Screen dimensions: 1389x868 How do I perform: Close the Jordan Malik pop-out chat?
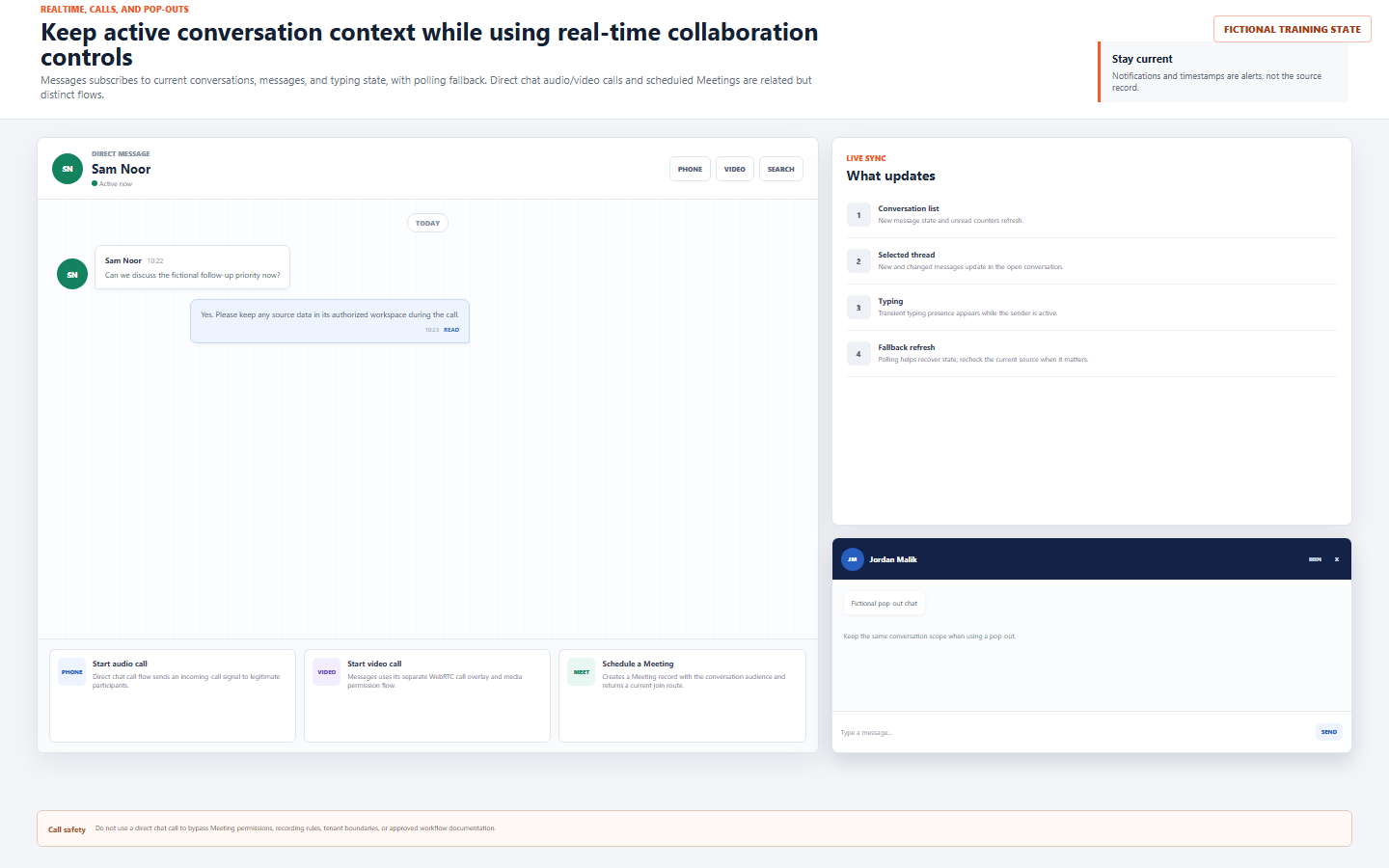coord(1337,559)
